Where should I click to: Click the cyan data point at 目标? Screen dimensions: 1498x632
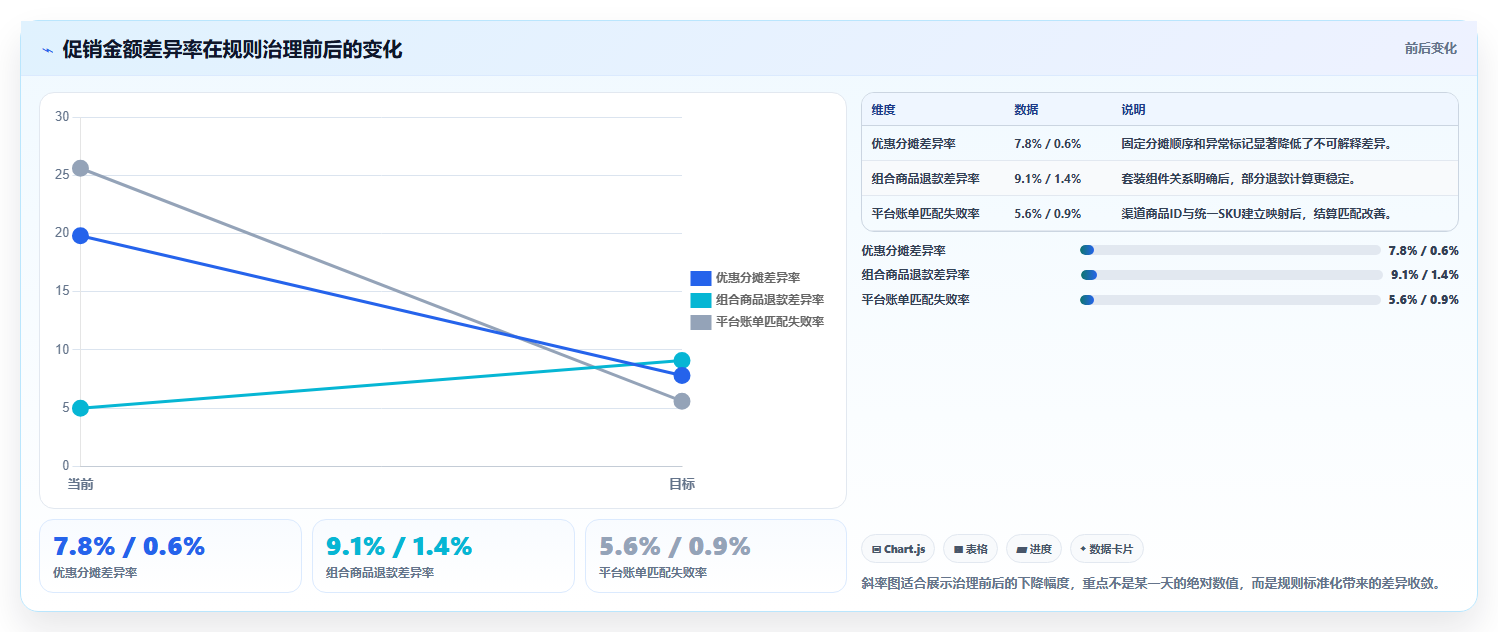(x=682, y=360)
